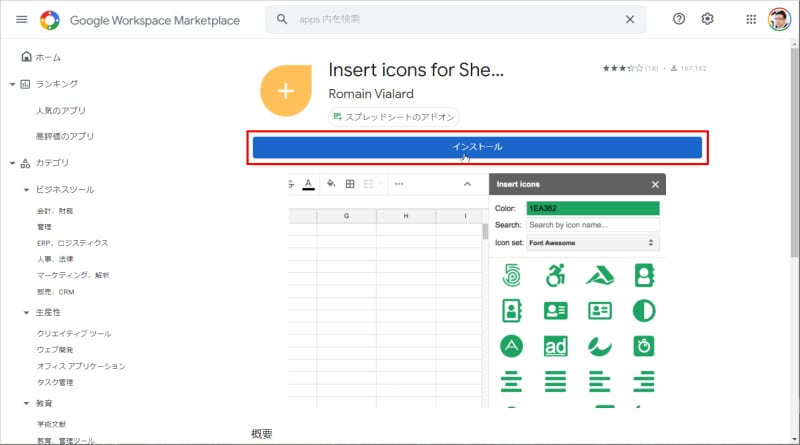
Task: Click column G header in preview
Action: [346, 216]
